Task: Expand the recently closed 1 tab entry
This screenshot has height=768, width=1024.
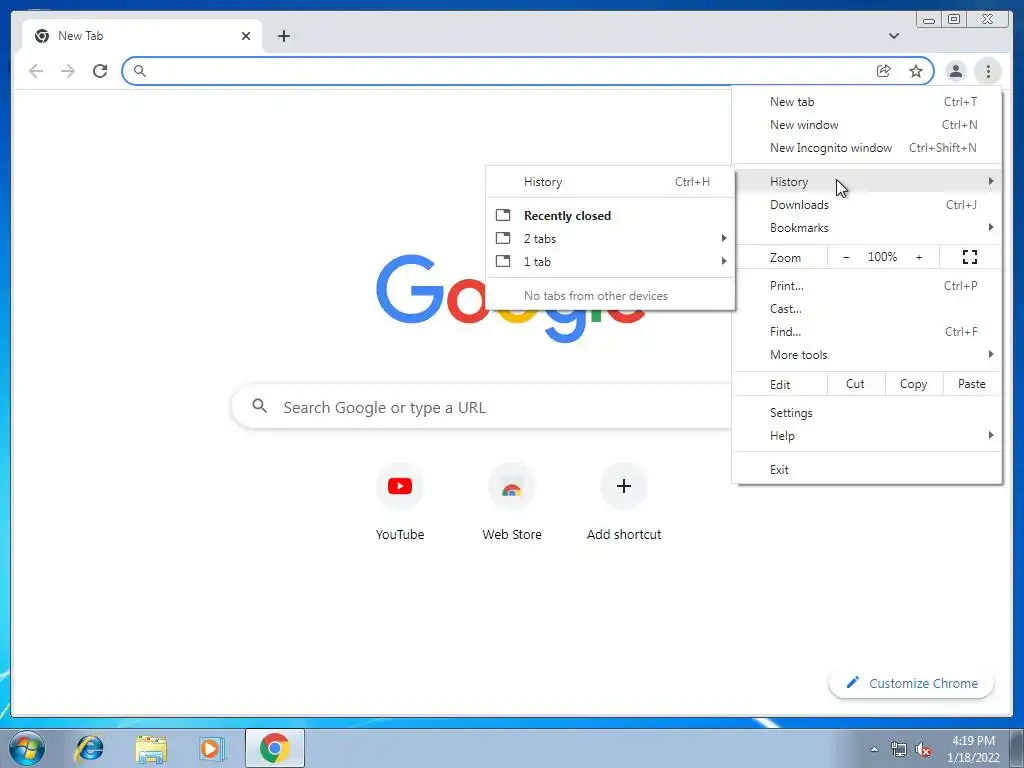Action: click(x=611, y=261)
